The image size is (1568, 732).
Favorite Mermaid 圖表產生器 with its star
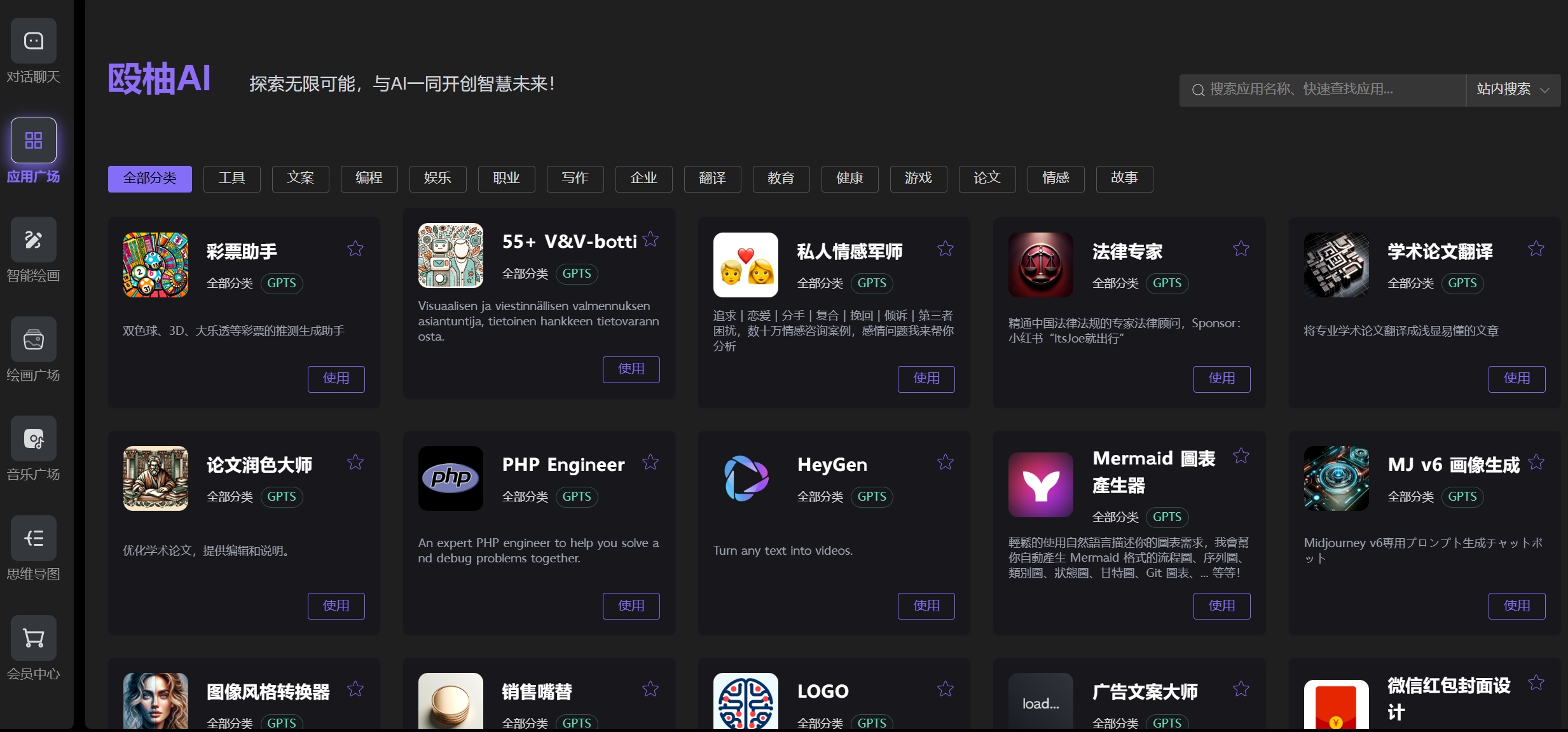click(x=1241, y=456)
